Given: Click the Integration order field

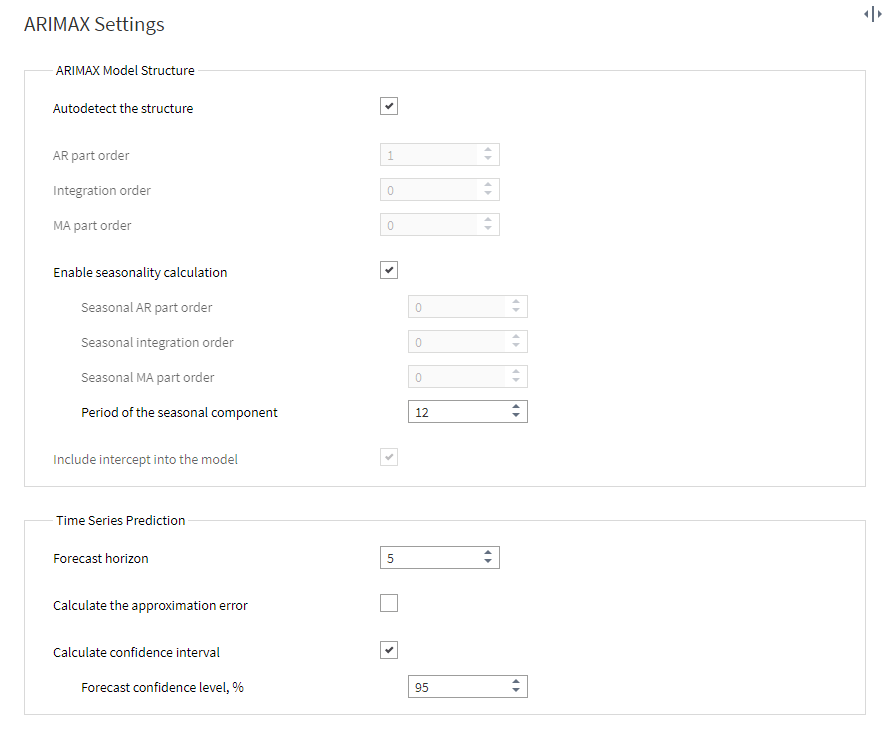Looking at the screenshot, I should (x=439, y=190).
